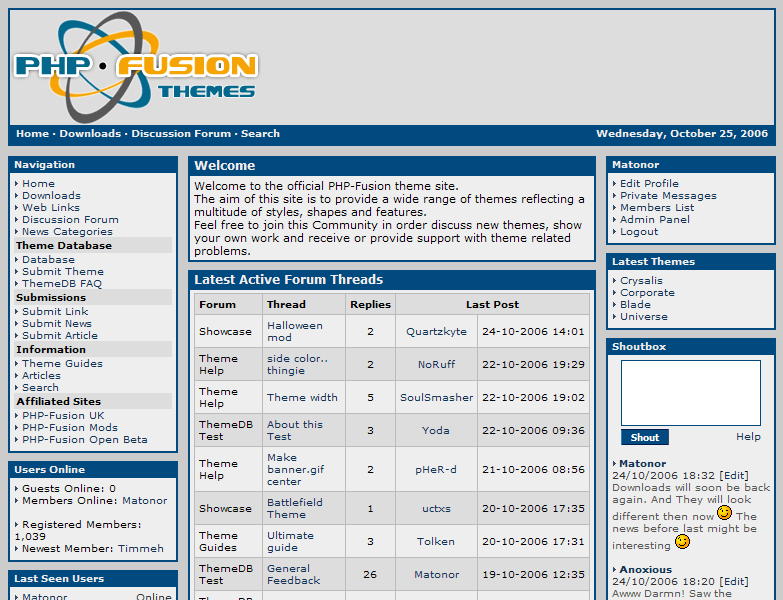Open last poster uctxs's profile
This screenshot has height=600, width=783.
pos(436,508)
